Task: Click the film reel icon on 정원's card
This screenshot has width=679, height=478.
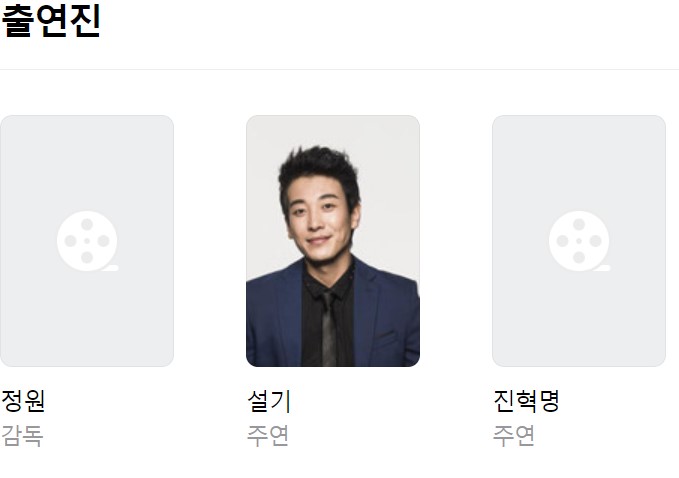Action: (x=87, y=241)
